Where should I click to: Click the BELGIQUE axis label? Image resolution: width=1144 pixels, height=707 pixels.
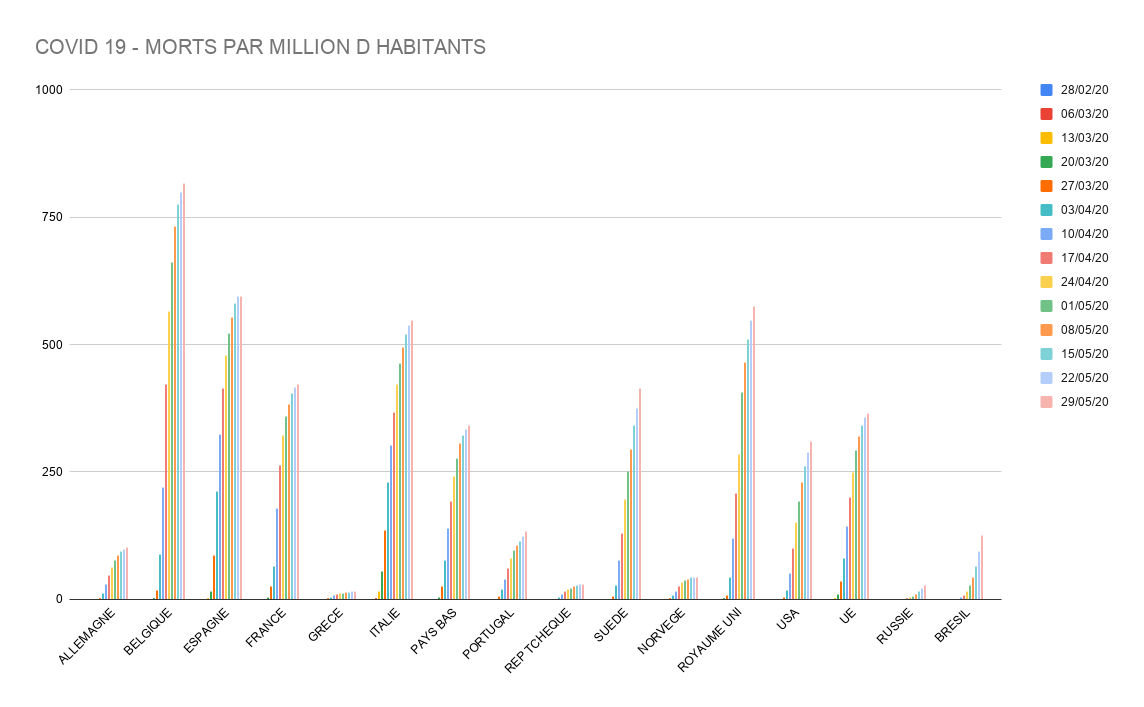pyautogui.click(x=148, y=630)
